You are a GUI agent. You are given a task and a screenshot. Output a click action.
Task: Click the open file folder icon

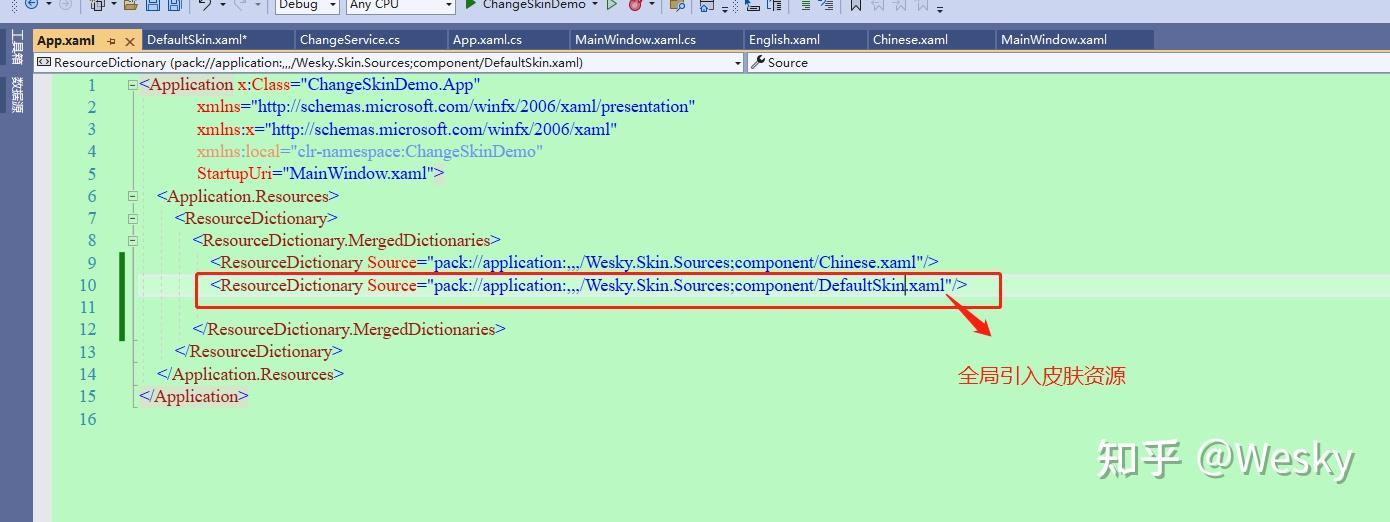pyautogui.click(x=131, y=5)
